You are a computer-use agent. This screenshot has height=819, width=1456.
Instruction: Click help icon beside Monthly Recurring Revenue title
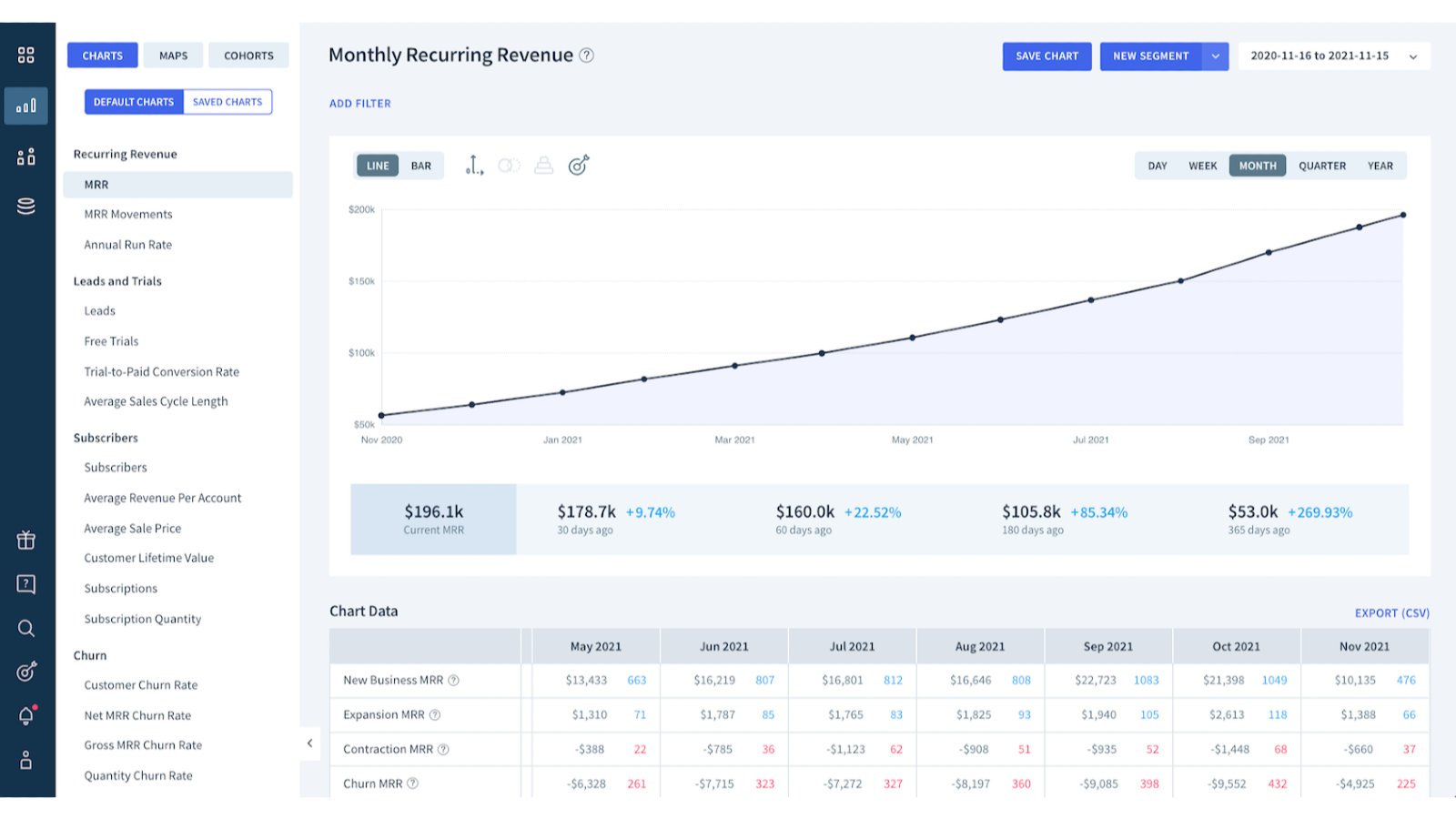pos(587,56)
